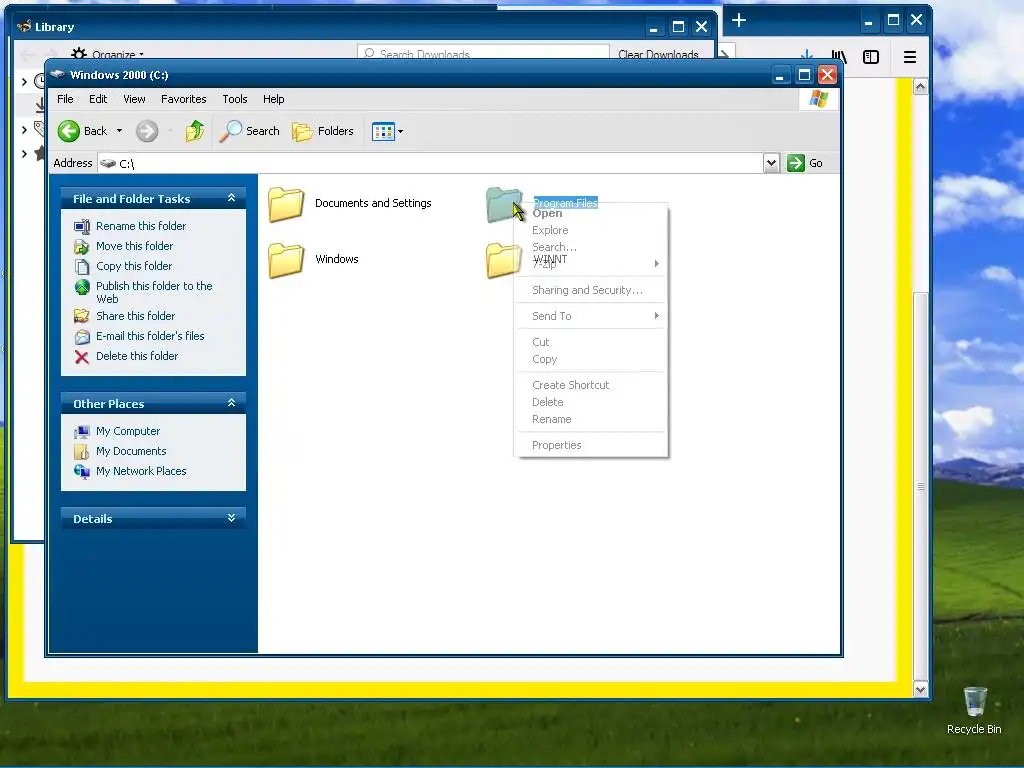Click the green Go arrow button
Image resolution: width=1024 pixels, height=768 pixels.
[795, 163]
